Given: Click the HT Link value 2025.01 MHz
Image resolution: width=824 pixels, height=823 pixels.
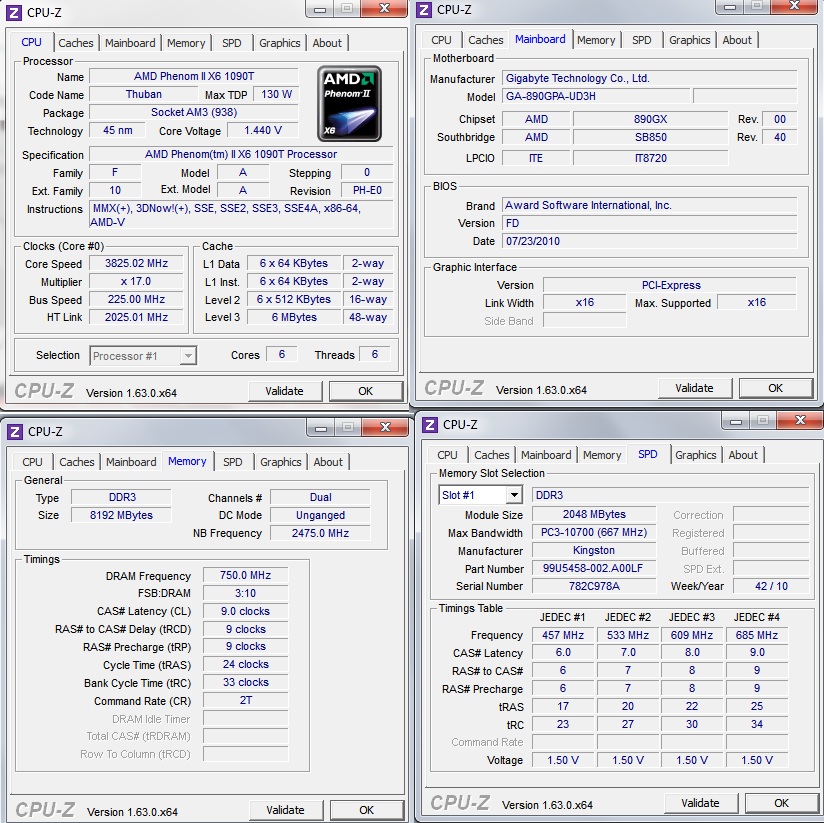Looking at the screenshot, I should pyautogui.click(x=136, y=317).
